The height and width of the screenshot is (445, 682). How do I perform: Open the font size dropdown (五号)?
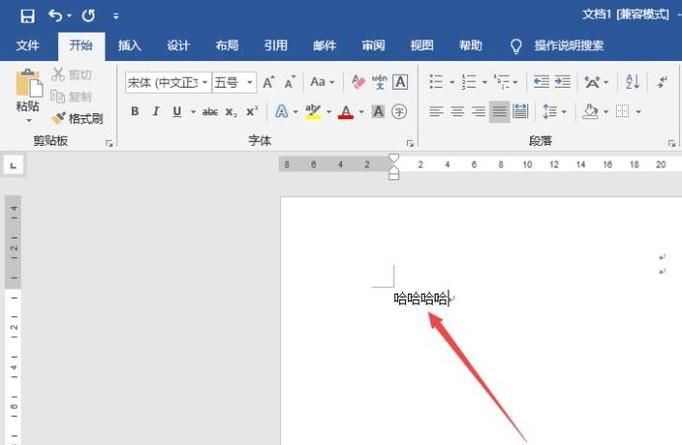[x=250, y=82]
